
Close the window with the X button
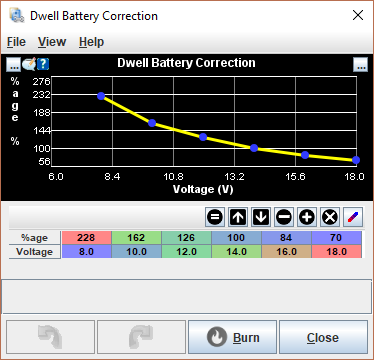(x=358, y=15)
